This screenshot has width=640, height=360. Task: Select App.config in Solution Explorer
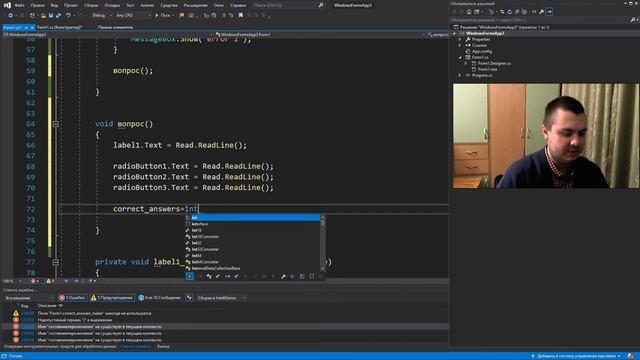tap(482, 51)
